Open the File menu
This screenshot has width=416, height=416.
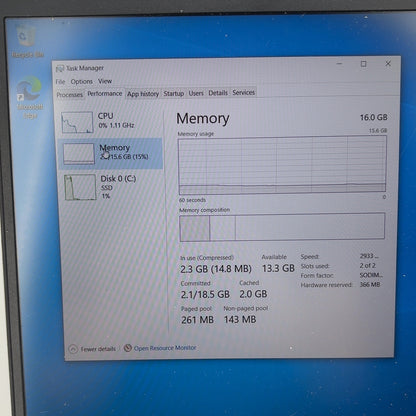(60, 82)
